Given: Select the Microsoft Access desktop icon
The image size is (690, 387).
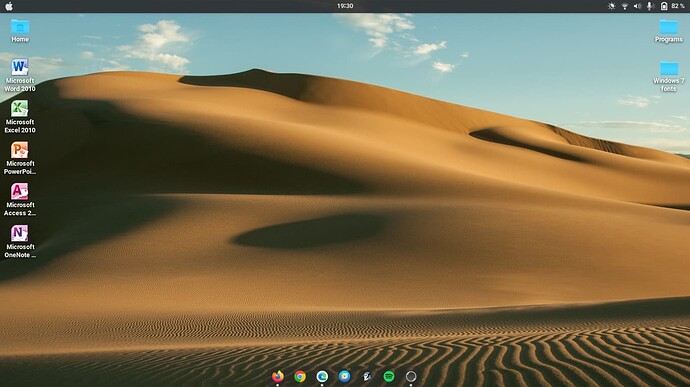Looking at the screenshot, I should pos(20,199).
